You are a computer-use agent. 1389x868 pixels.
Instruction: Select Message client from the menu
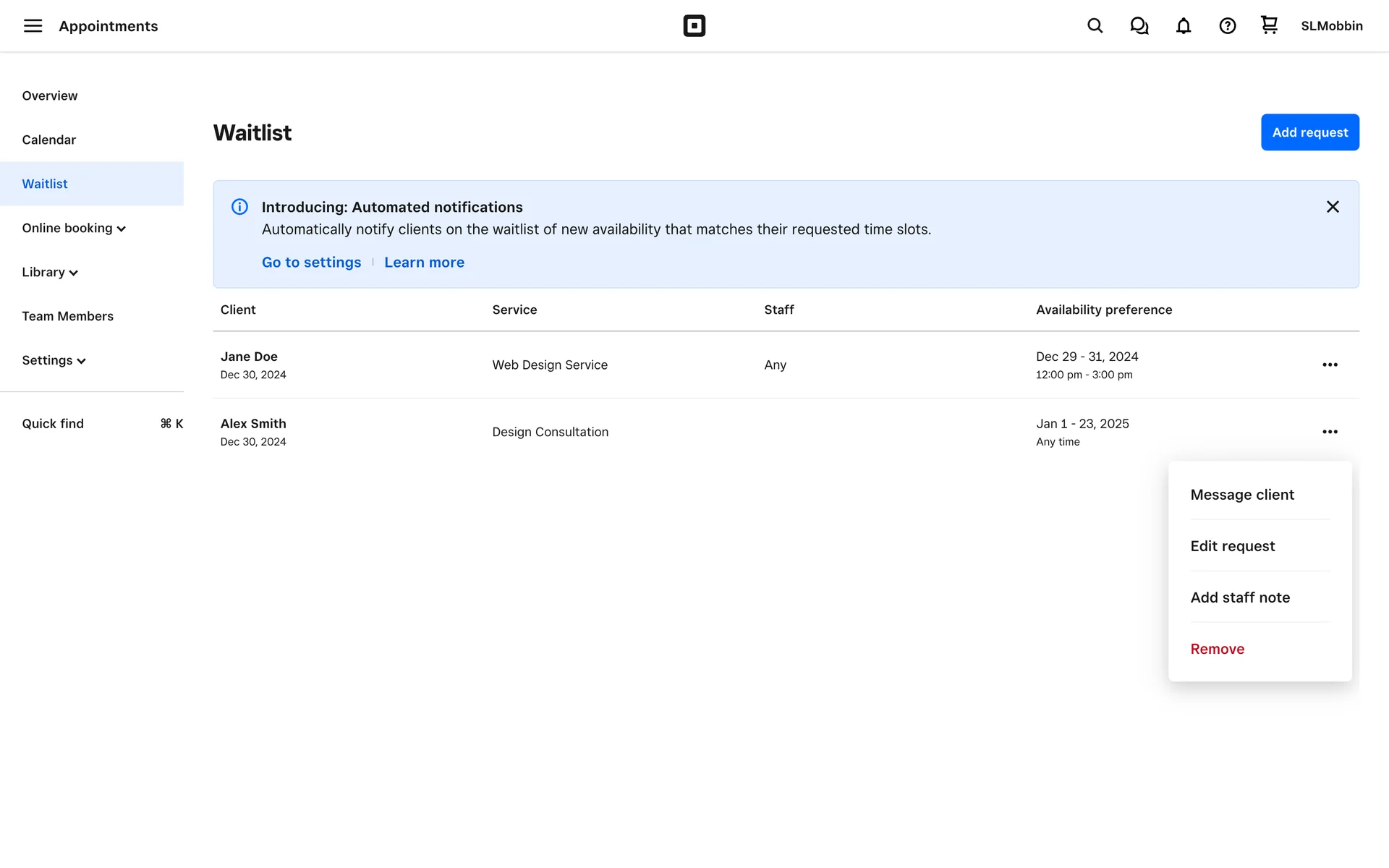[1241, 495]
